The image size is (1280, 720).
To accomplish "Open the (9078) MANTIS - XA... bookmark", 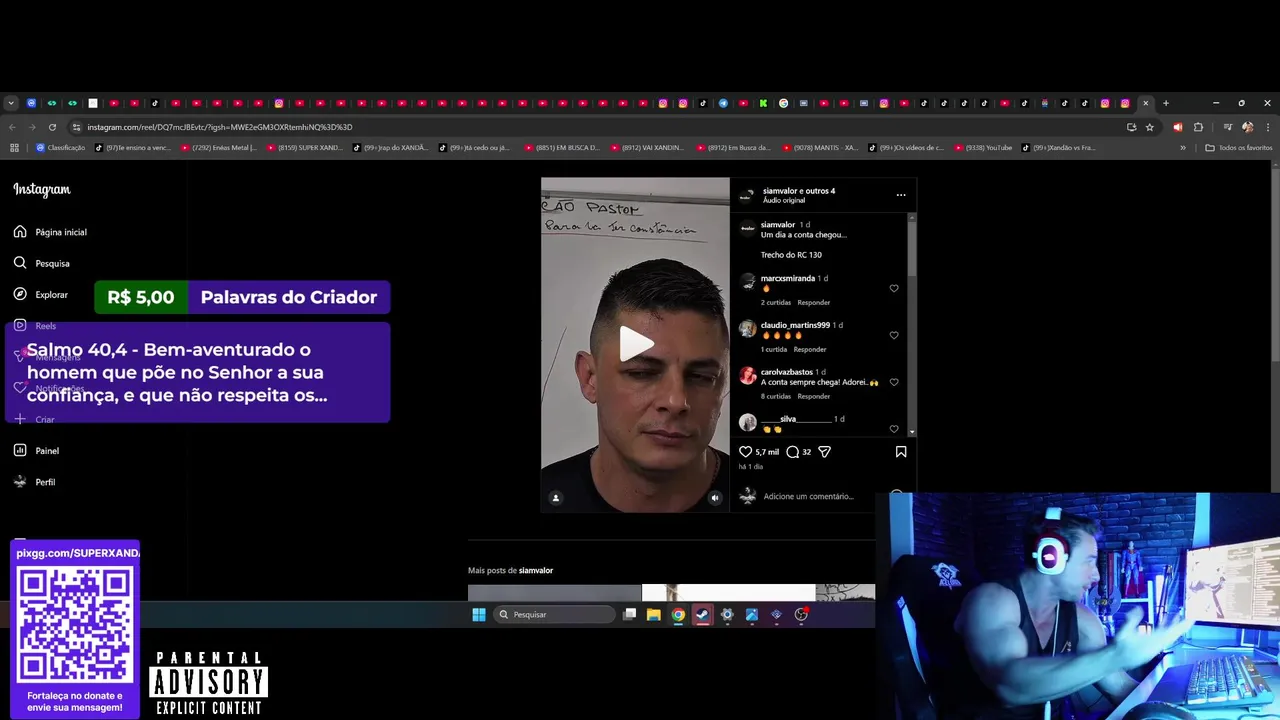I will (x=821, y=148).
